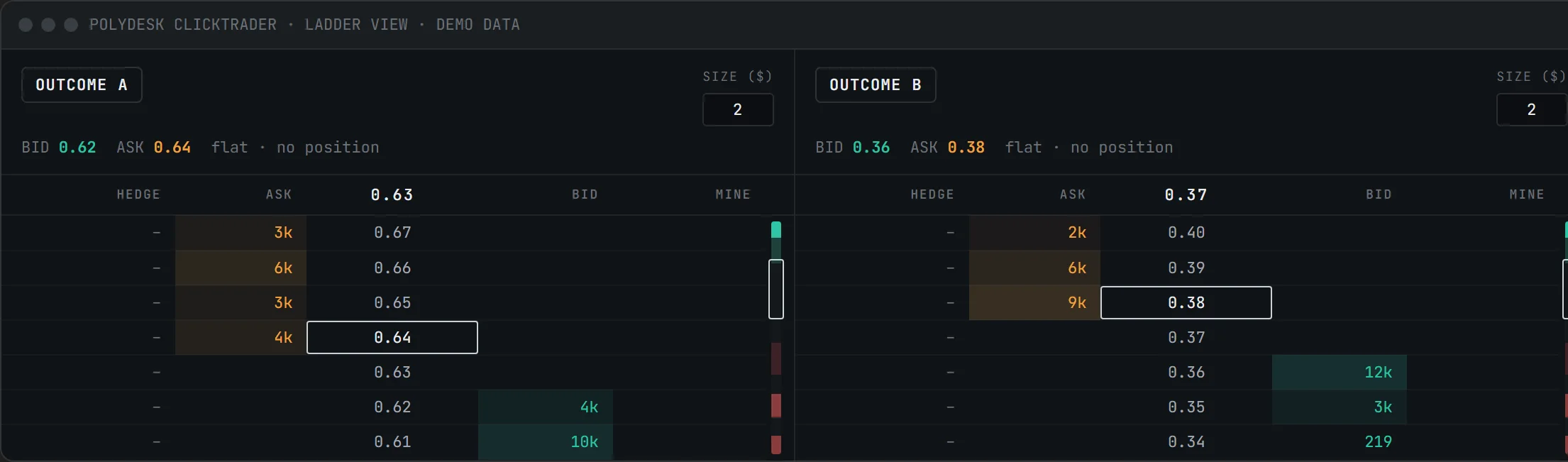Viewport: 1568px width, 462px height.
Task: Click the 0.62 price row in Outcome A
Action: [x=392, y=407]
